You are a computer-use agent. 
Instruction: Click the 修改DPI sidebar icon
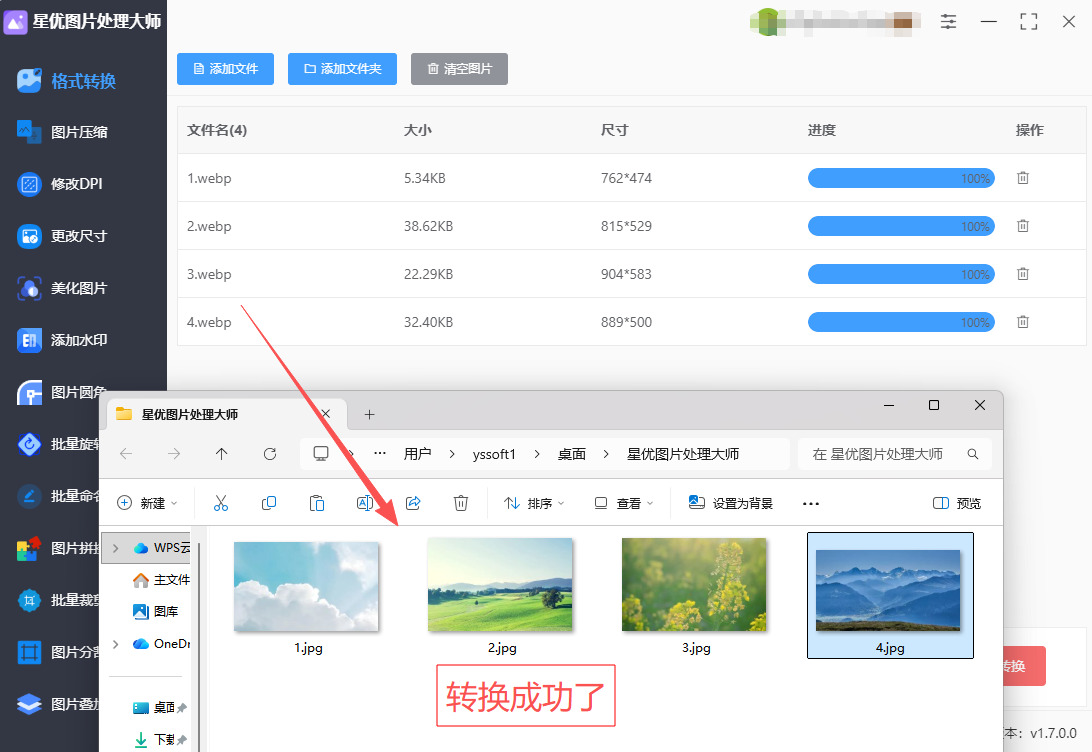[x=29, y=184]
